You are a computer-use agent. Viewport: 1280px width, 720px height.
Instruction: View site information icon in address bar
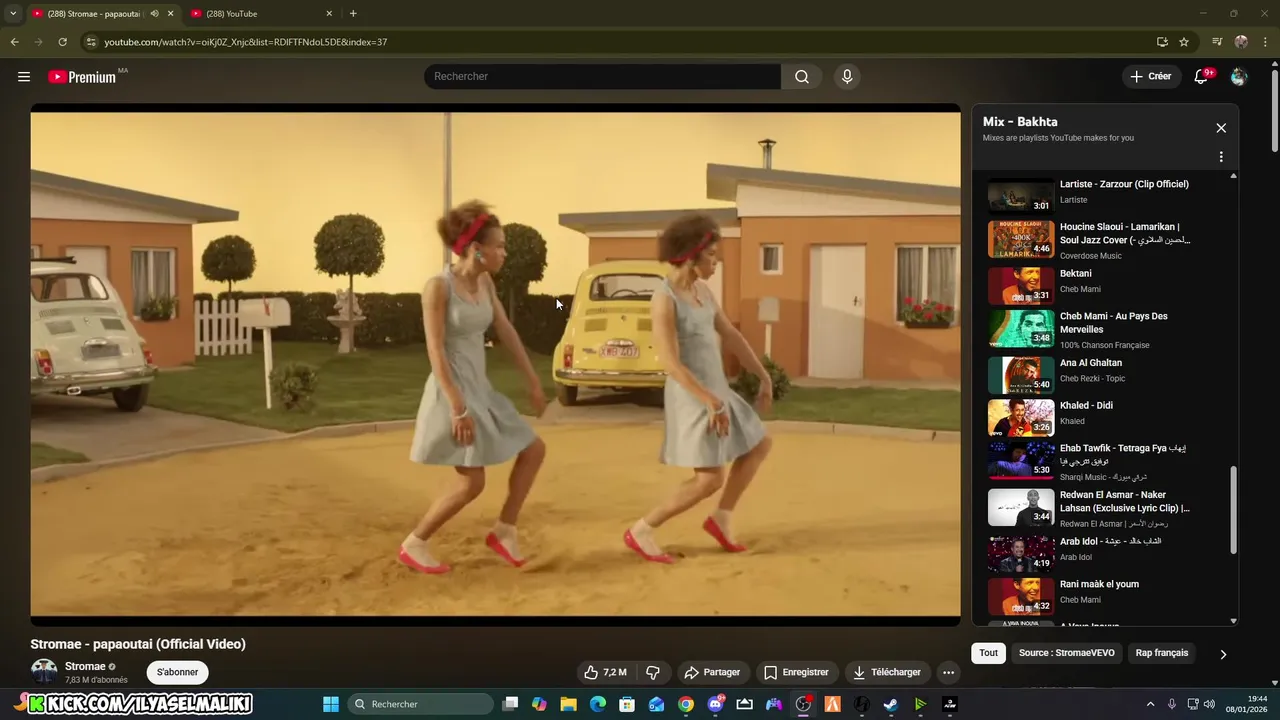91,42
